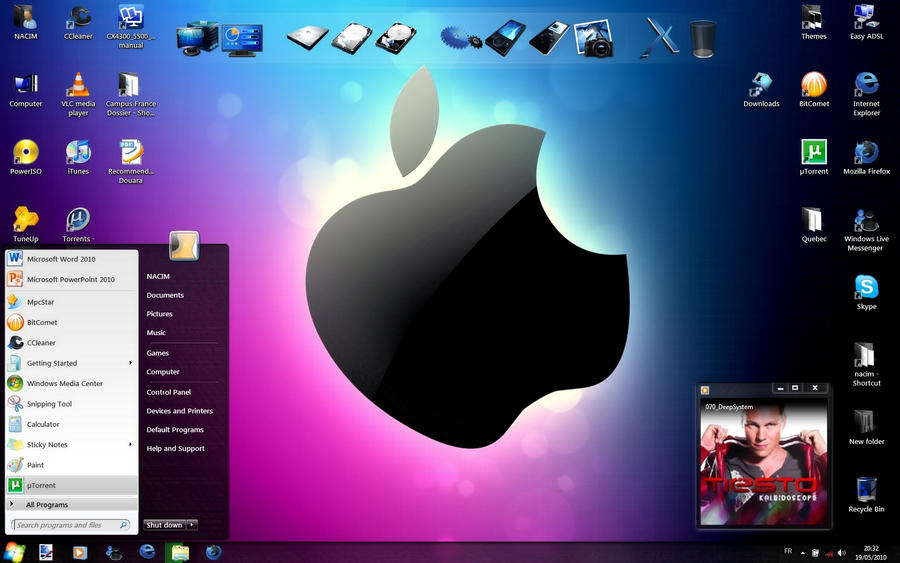Click the dock's trash can icon
Image resolution: width=900 pixels, height=563 pixels.
tap(703, 38)
